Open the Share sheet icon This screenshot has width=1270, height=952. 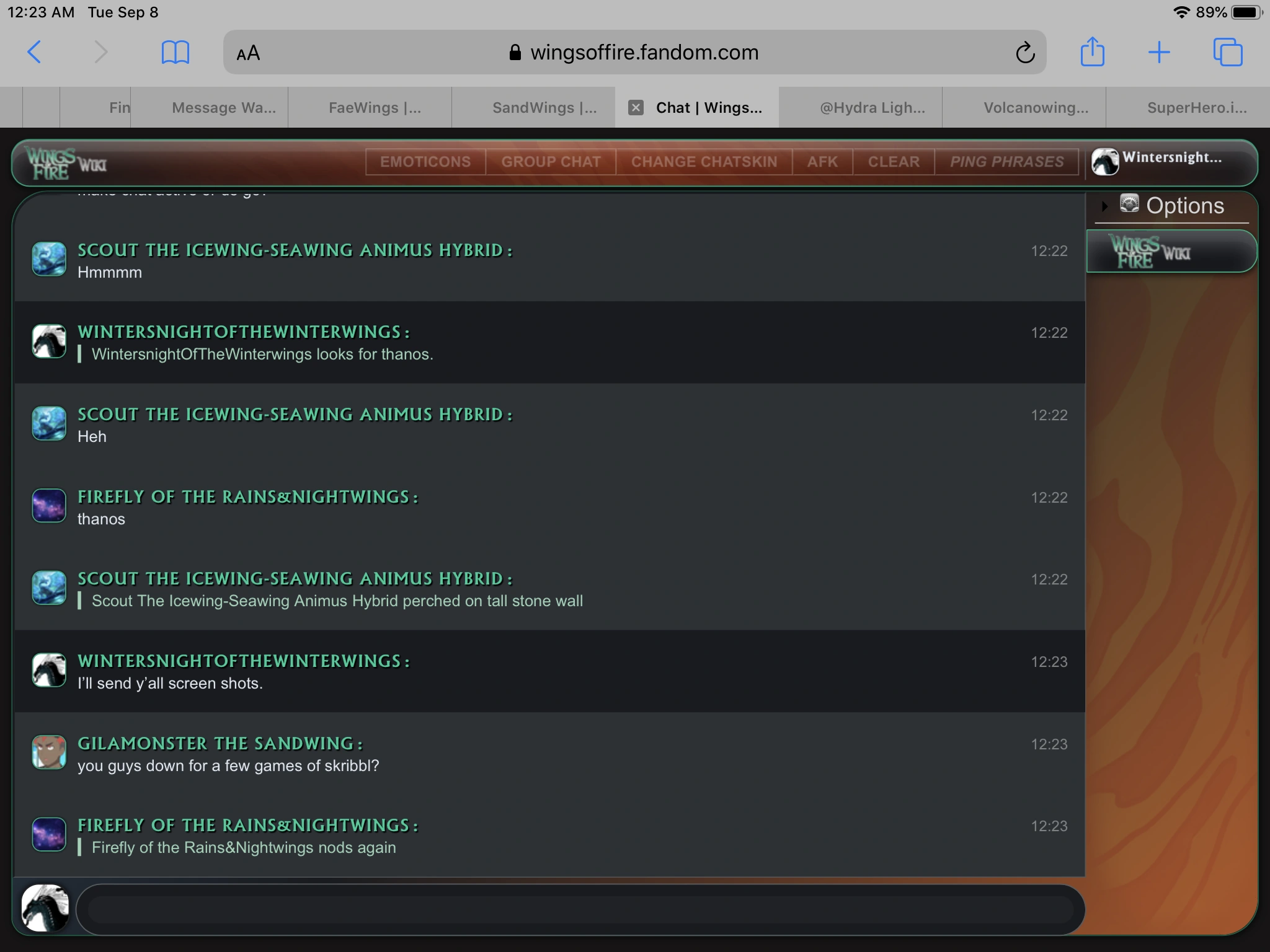tap(1092, 52)
